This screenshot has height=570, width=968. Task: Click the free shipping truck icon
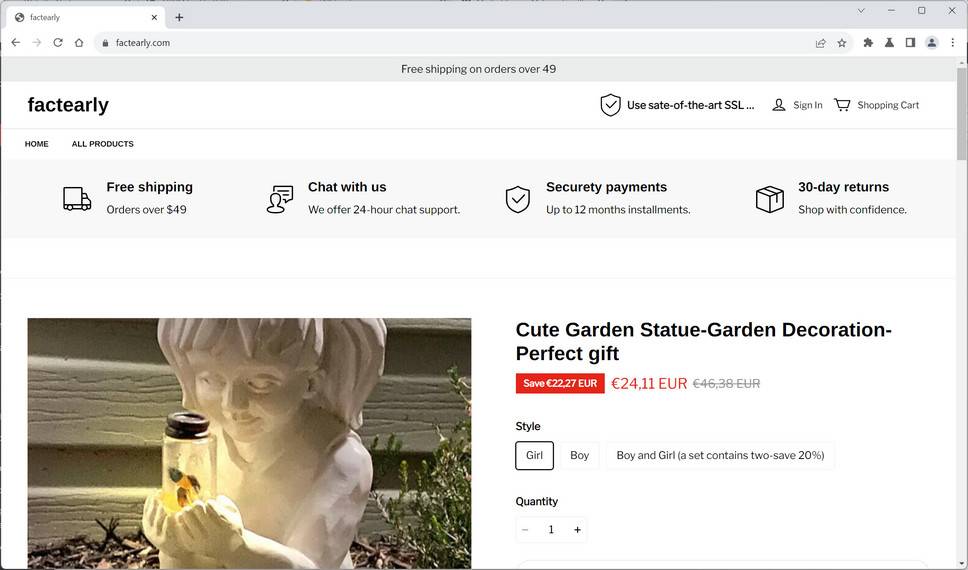coord(77,199)
